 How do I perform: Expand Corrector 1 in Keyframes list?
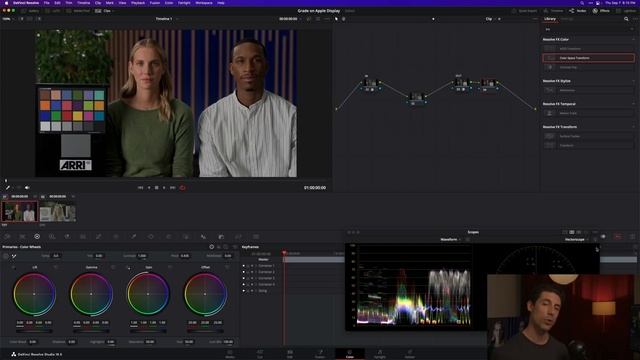point(256,266)
